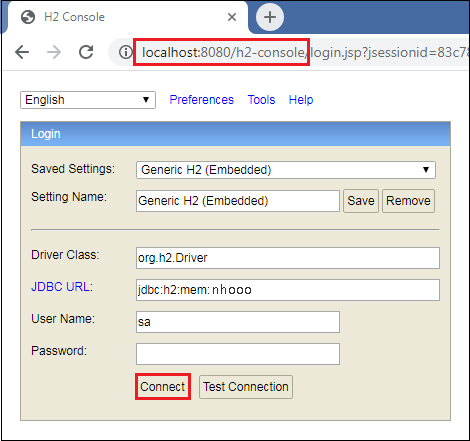
Task: Open a new browser tab
Action: [270, 17]
